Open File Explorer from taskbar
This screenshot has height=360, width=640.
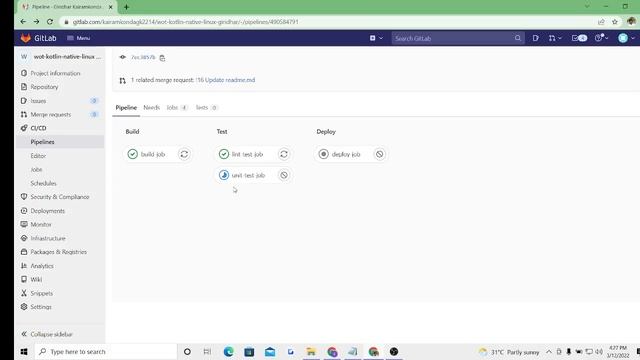311,351
